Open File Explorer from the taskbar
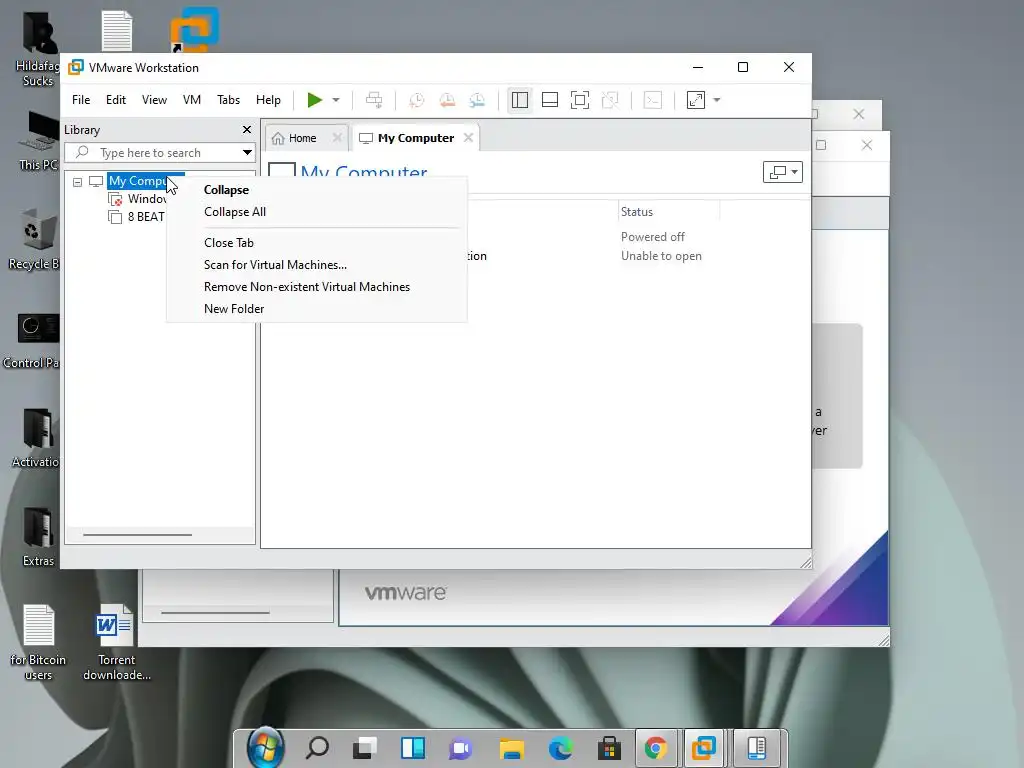1024x768 pixels. (x=512, y=748)
